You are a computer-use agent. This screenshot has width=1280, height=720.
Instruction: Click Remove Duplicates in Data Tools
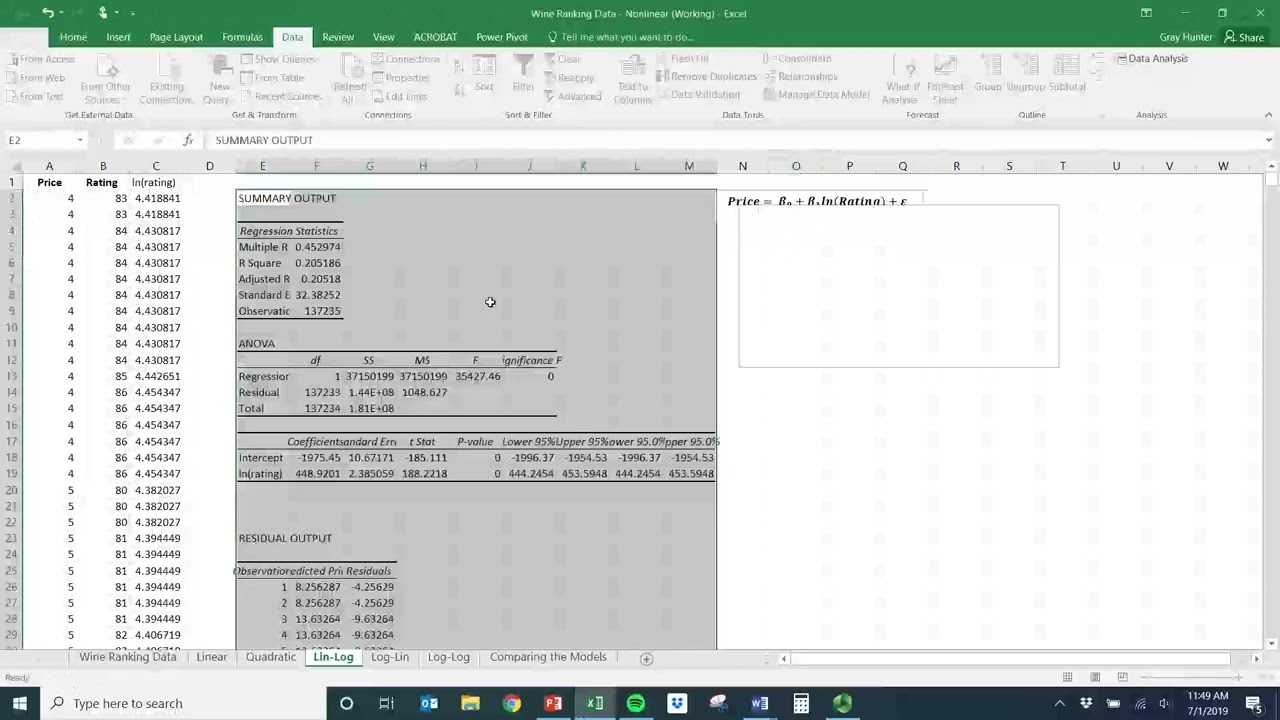[706, 77]
